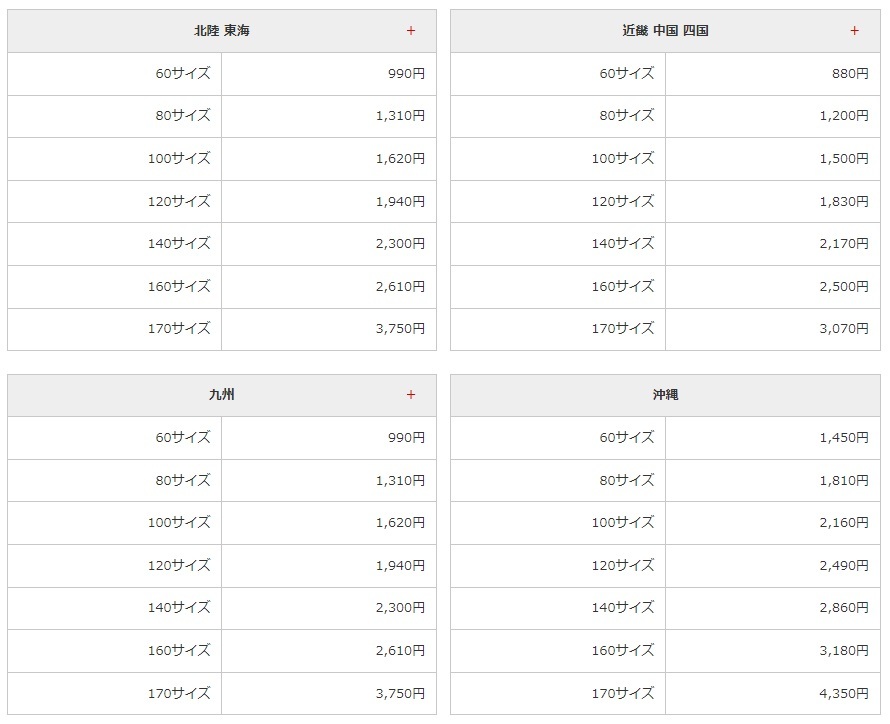The image size is (890, 724).
Task: Click the 880円 price for 60サイズ
Action: tap(850, 73)
